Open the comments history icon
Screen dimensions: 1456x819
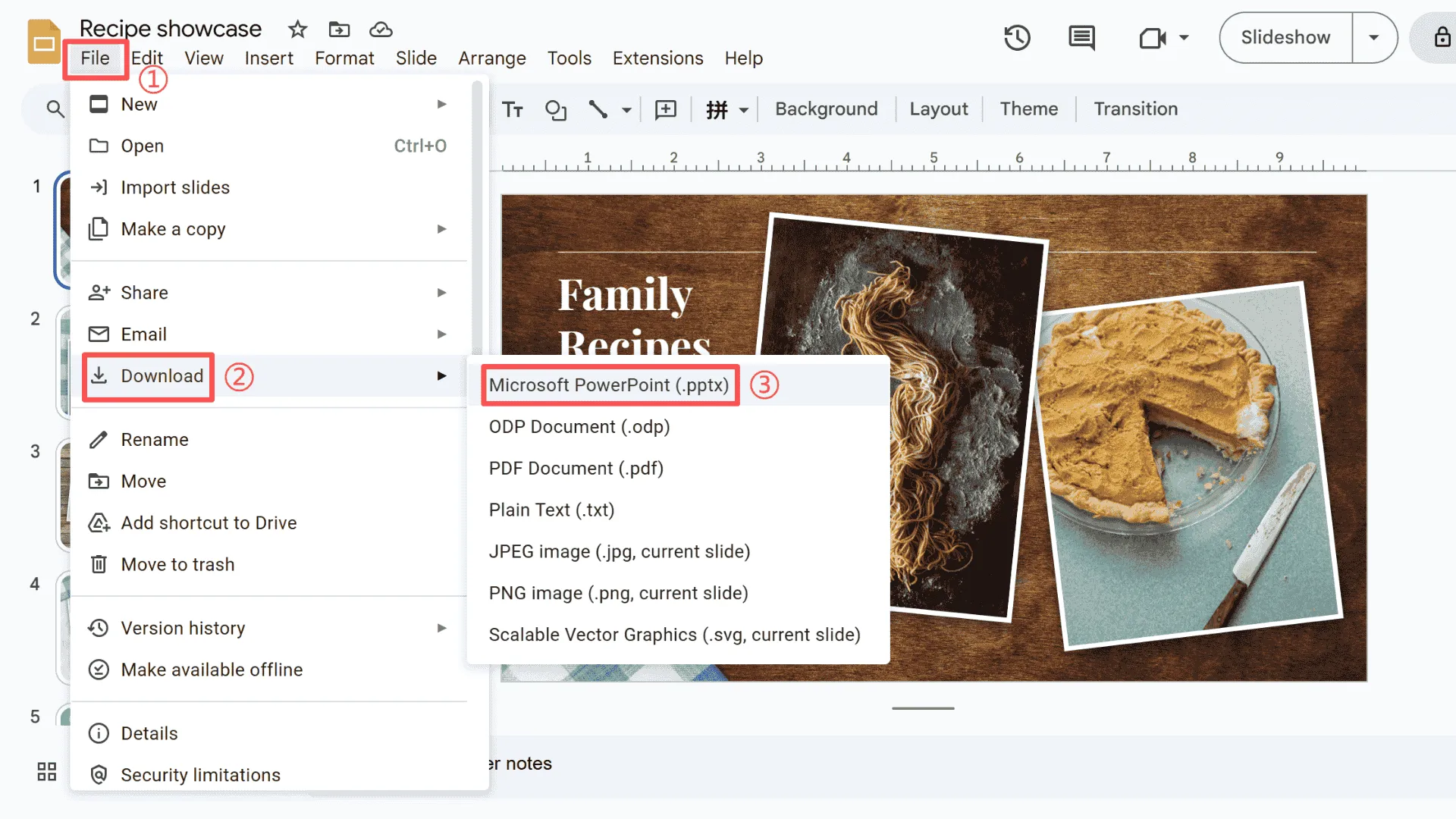coord(1081,37)
